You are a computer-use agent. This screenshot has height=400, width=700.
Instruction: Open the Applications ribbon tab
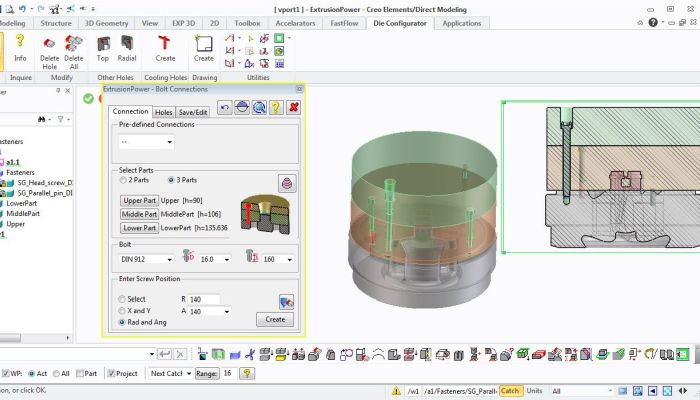coord(462,23)
